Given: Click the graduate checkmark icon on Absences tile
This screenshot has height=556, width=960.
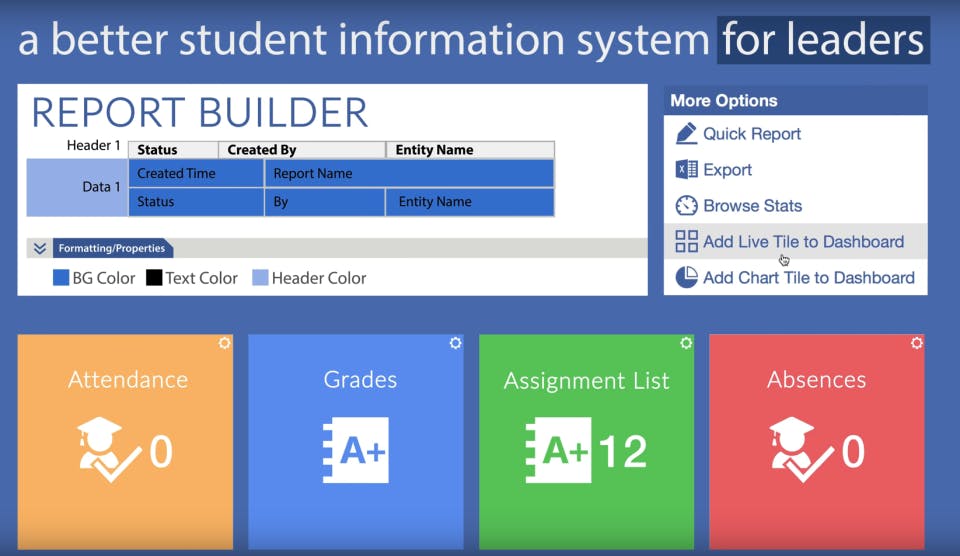Looking at the screenshot, I should (x=801, y=450).
